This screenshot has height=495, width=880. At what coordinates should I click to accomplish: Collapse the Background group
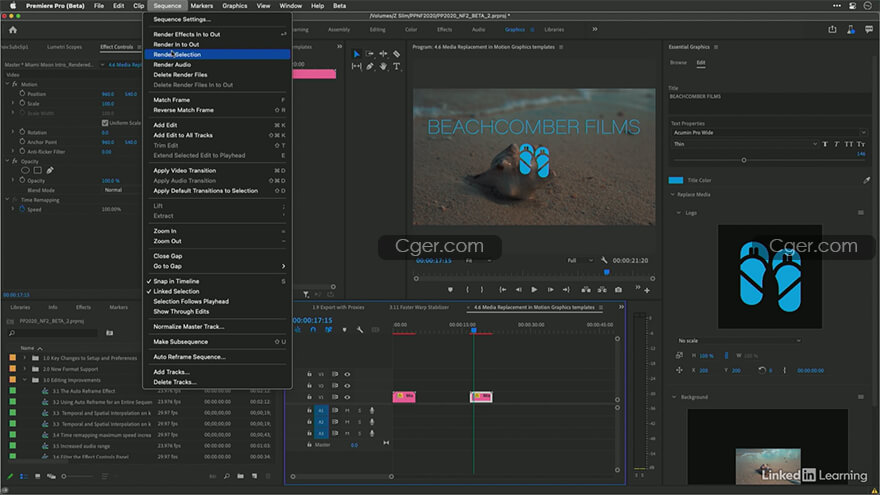[674, 397]
